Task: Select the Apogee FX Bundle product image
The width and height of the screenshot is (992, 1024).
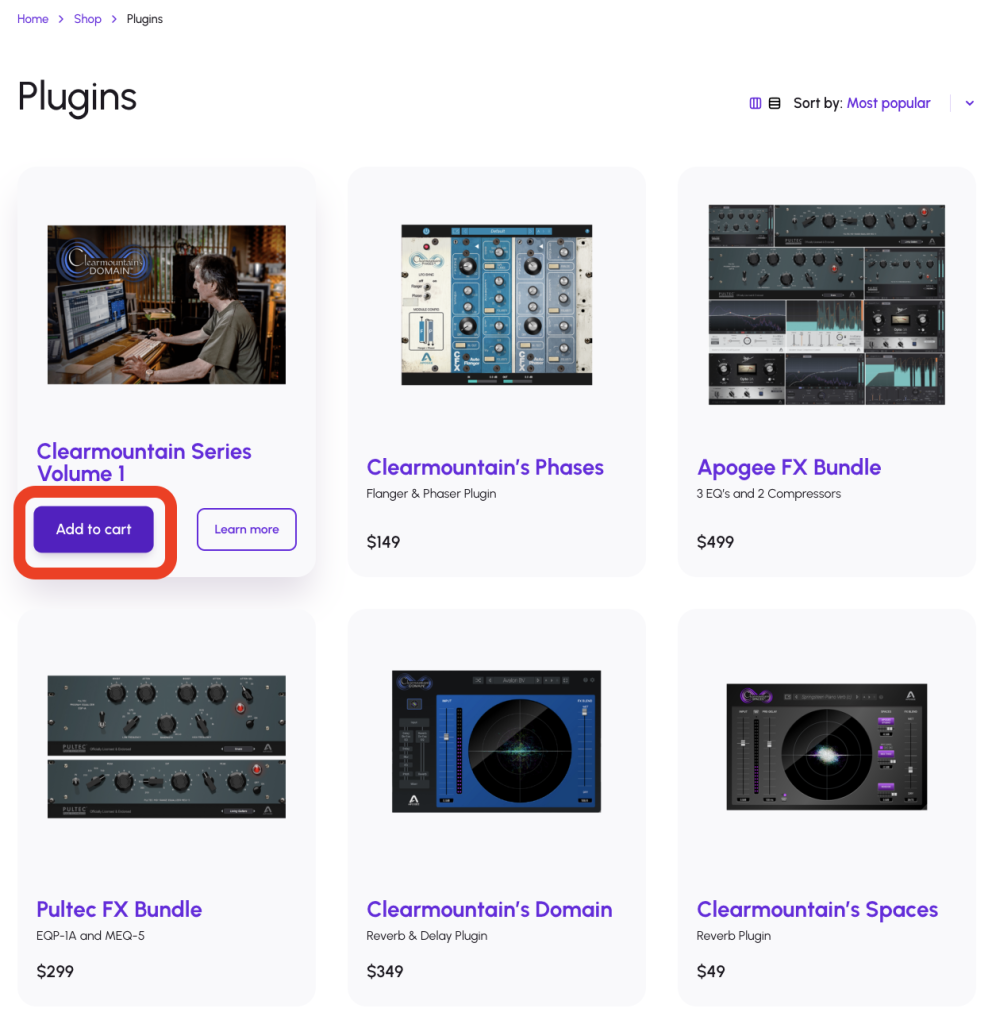Action: [x=826, y=304]
